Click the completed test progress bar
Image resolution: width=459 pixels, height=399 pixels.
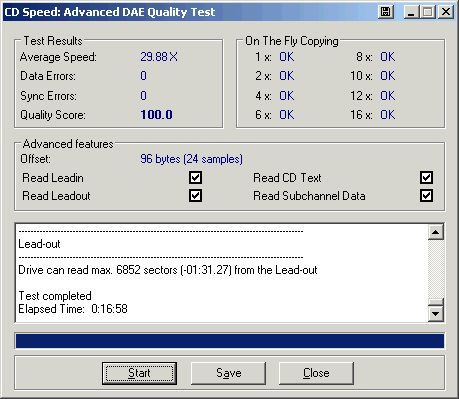pyautogui.click(x=230, y=341)
